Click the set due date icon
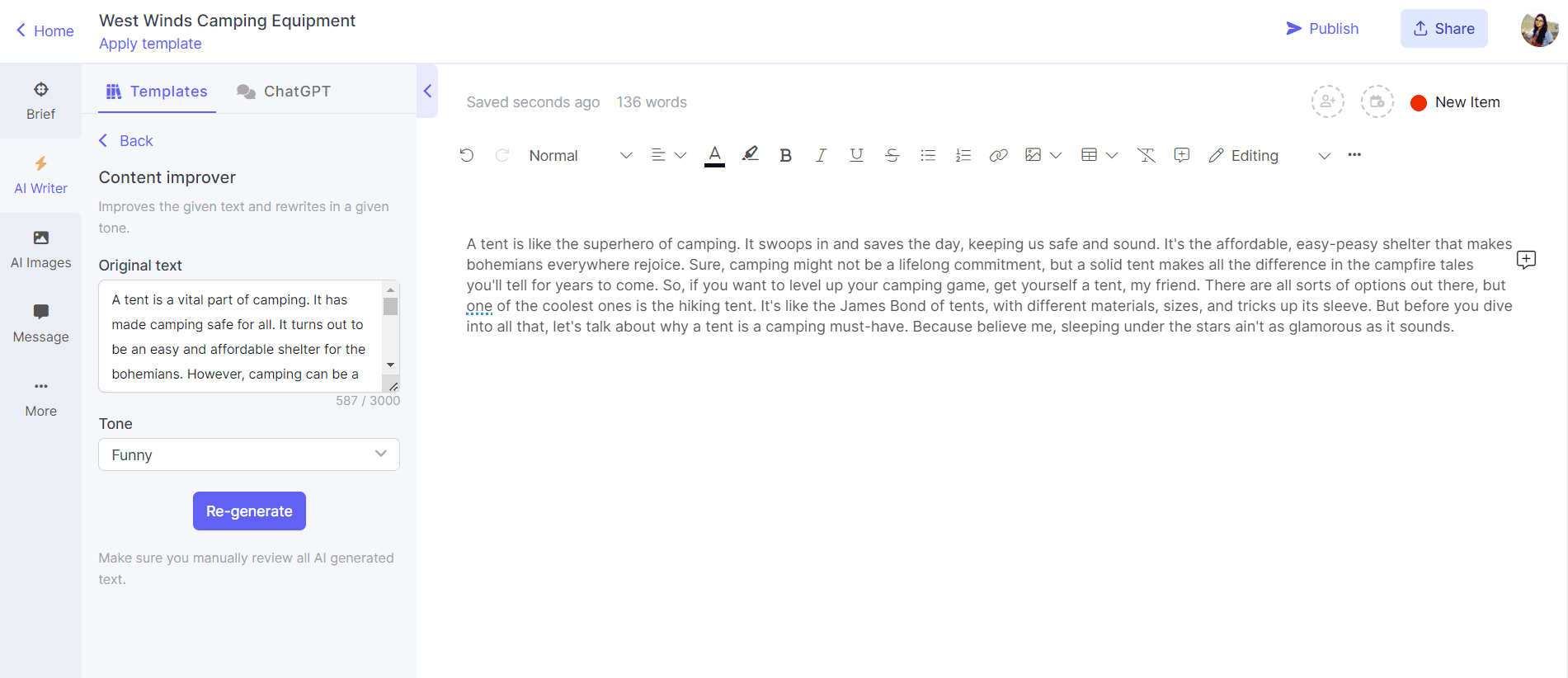The height and width of the screenshot is (678, 1568). coord(1377,102)
